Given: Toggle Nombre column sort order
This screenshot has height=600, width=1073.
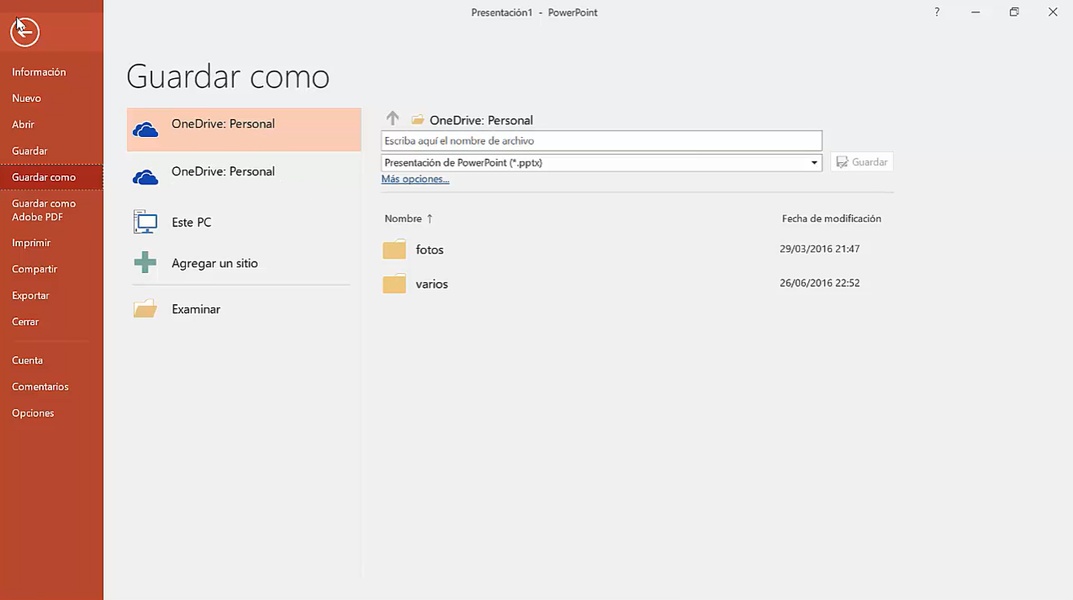Looking at the screenshot, I should point(407,218).
